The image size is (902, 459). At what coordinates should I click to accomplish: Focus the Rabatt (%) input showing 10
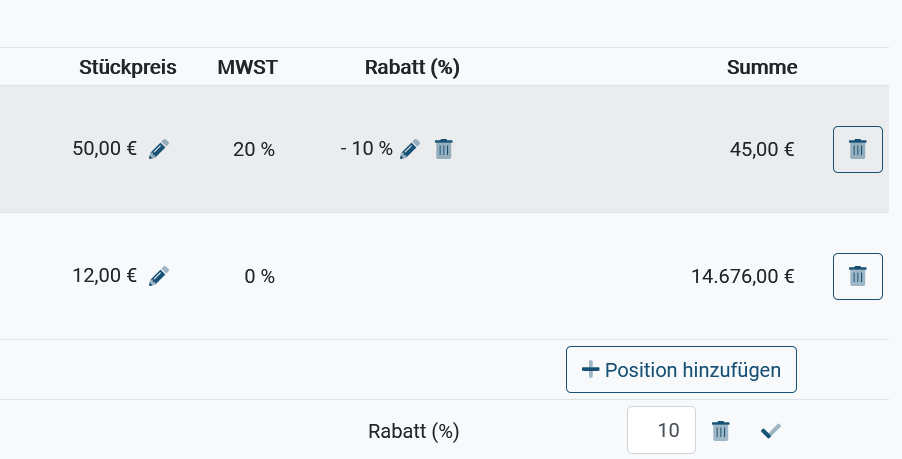(x=662, y=430)
